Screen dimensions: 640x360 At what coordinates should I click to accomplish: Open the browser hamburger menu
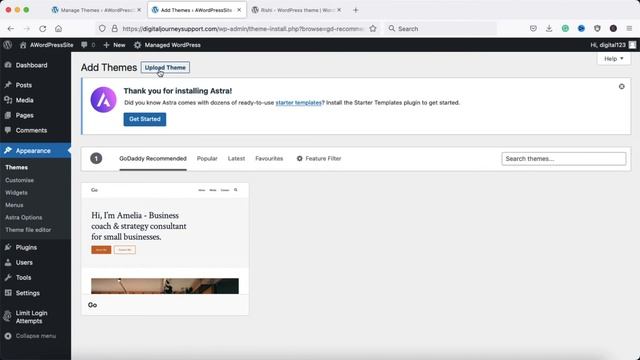click(x=629, y=29)
